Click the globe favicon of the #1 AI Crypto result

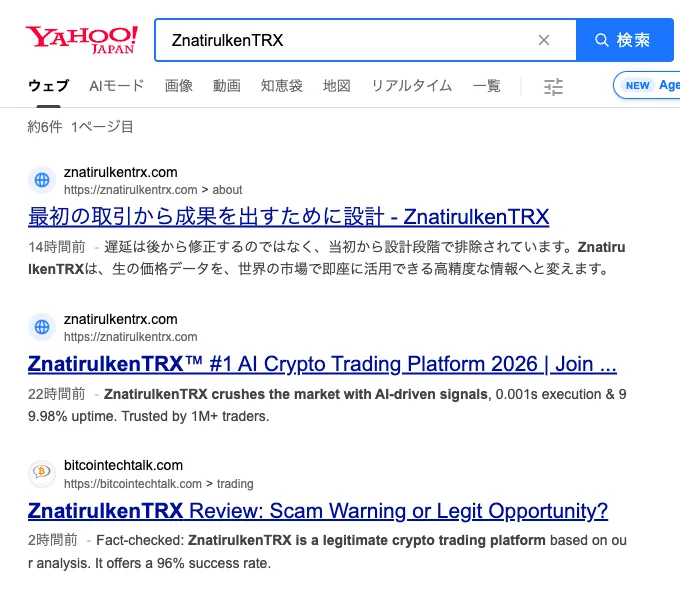tap(42, 327)
